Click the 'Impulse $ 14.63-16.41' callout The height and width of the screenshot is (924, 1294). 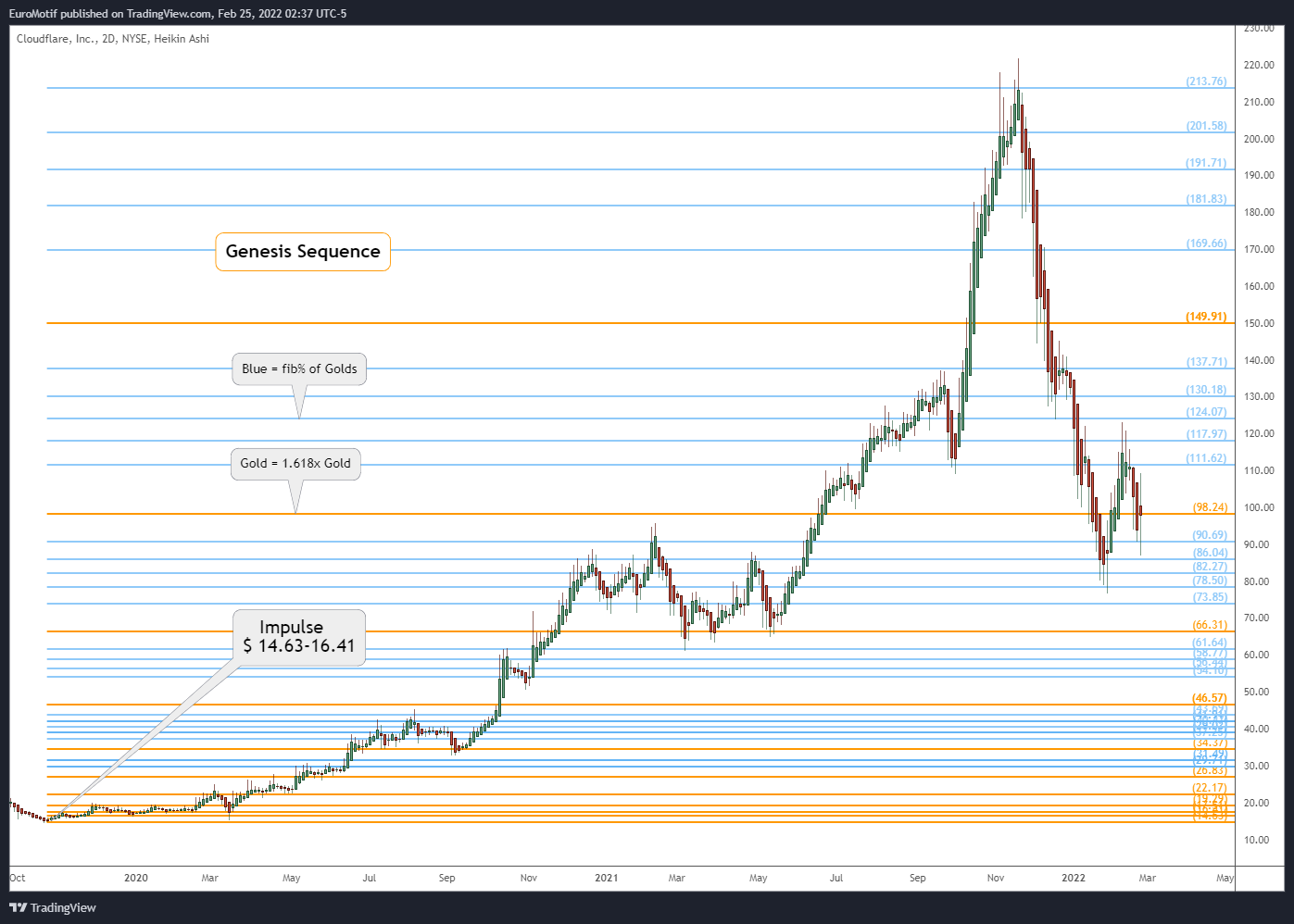[299, 637]
